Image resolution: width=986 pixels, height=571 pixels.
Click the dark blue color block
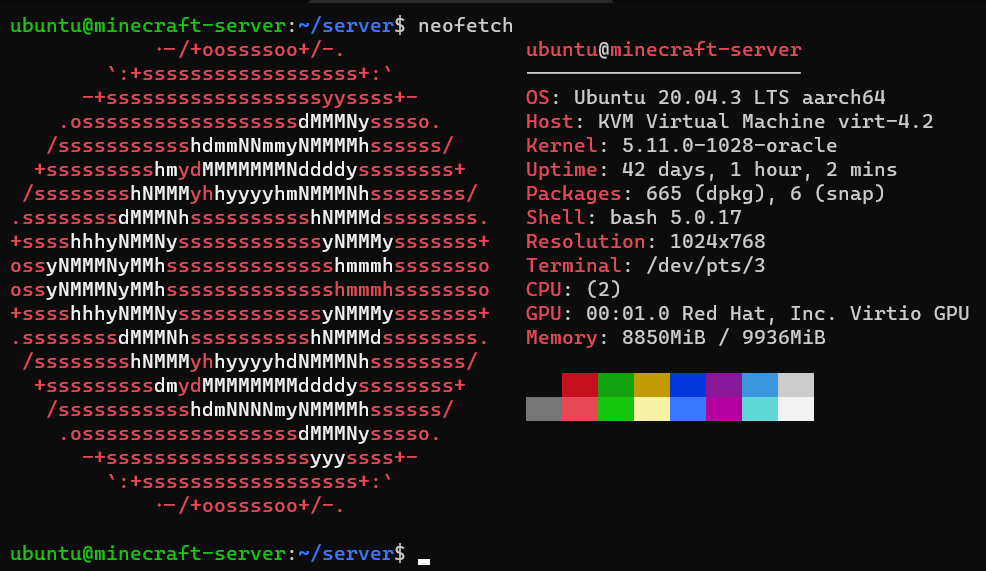click(688, 385)
